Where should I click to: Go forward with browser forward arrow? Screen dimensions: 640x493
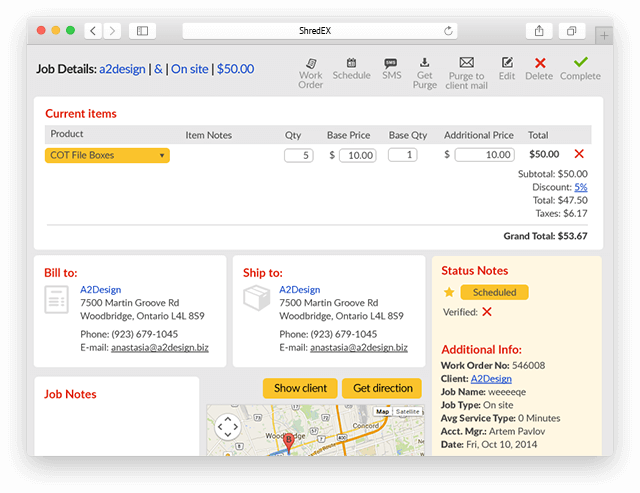tap(112, 31)
